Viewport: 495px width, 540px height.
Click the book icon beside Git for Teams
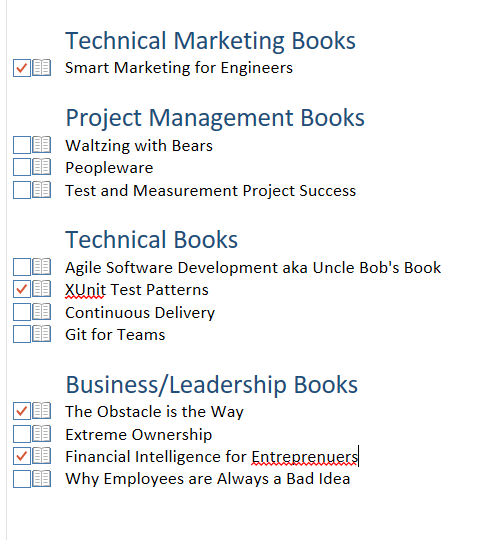pyautogui.click(x=42, y=334)
